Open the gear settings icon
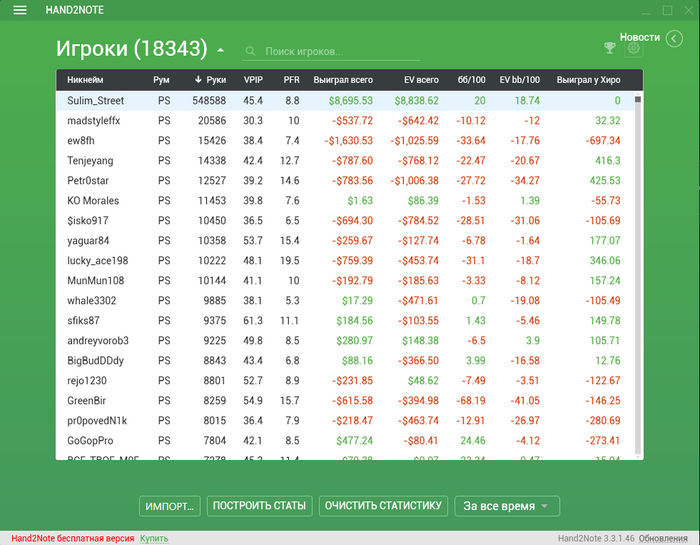 [633, 48]
